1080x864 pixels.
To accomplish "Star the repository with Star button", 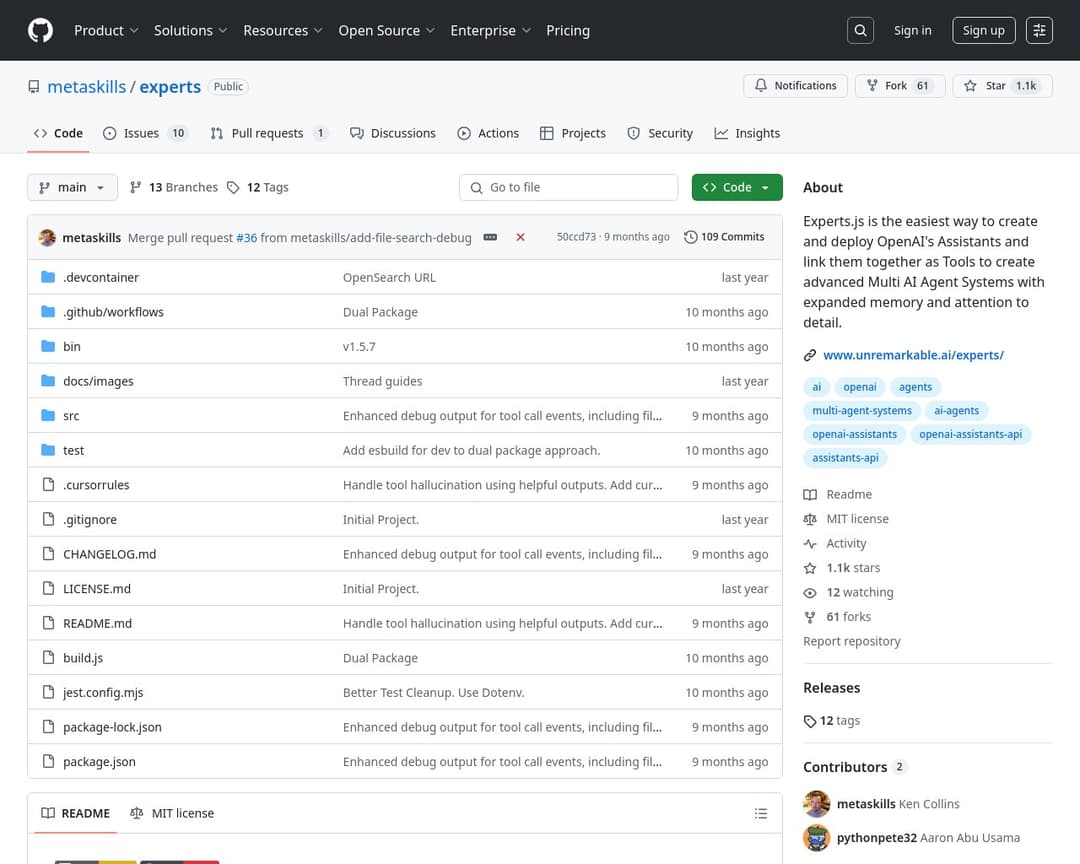I will pyautogui.click(x=1002, y=86).
